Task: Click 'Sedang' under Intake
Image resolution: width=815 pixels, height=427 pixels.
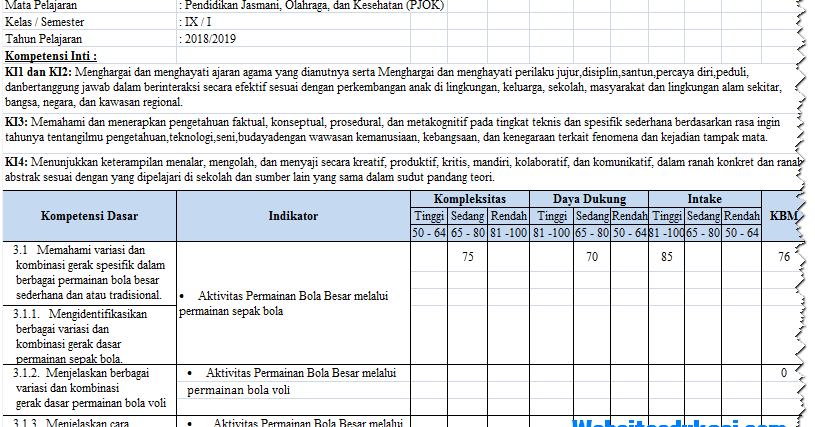Action: click(703, 216)
